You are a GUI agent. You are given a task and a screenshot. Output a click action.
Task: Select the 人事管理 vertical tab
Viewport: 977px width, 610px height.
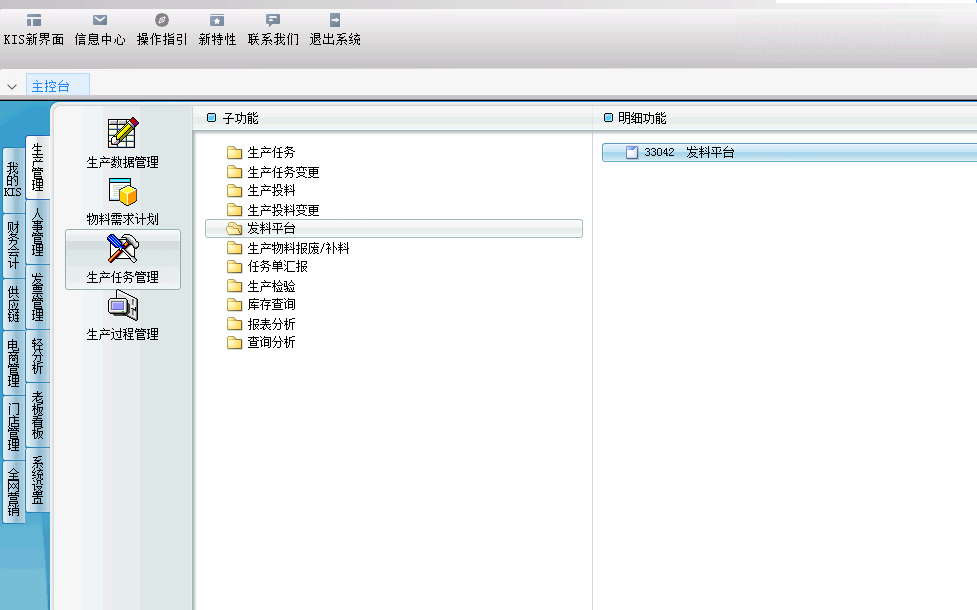point(37,232)
